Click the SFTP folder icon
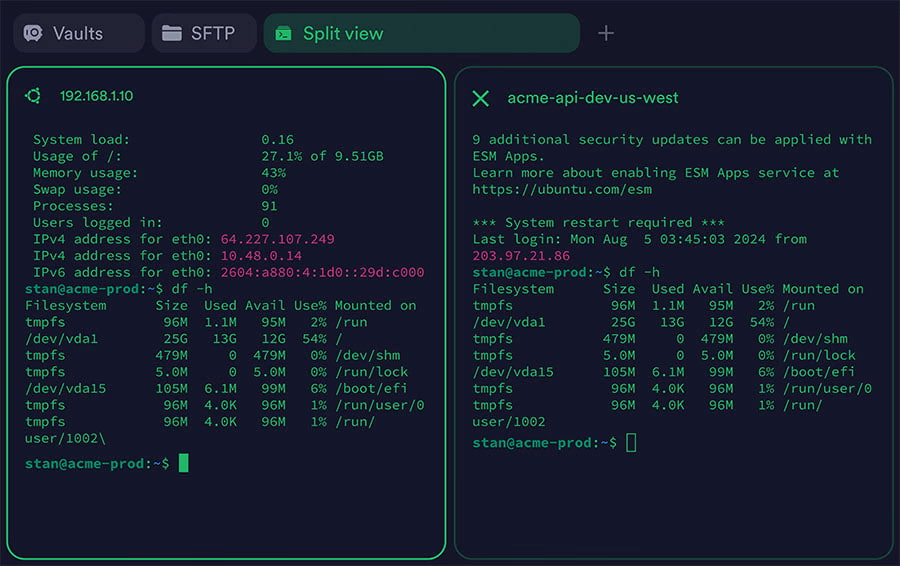This screenshot has width=900, height=566. coord(171,33)
